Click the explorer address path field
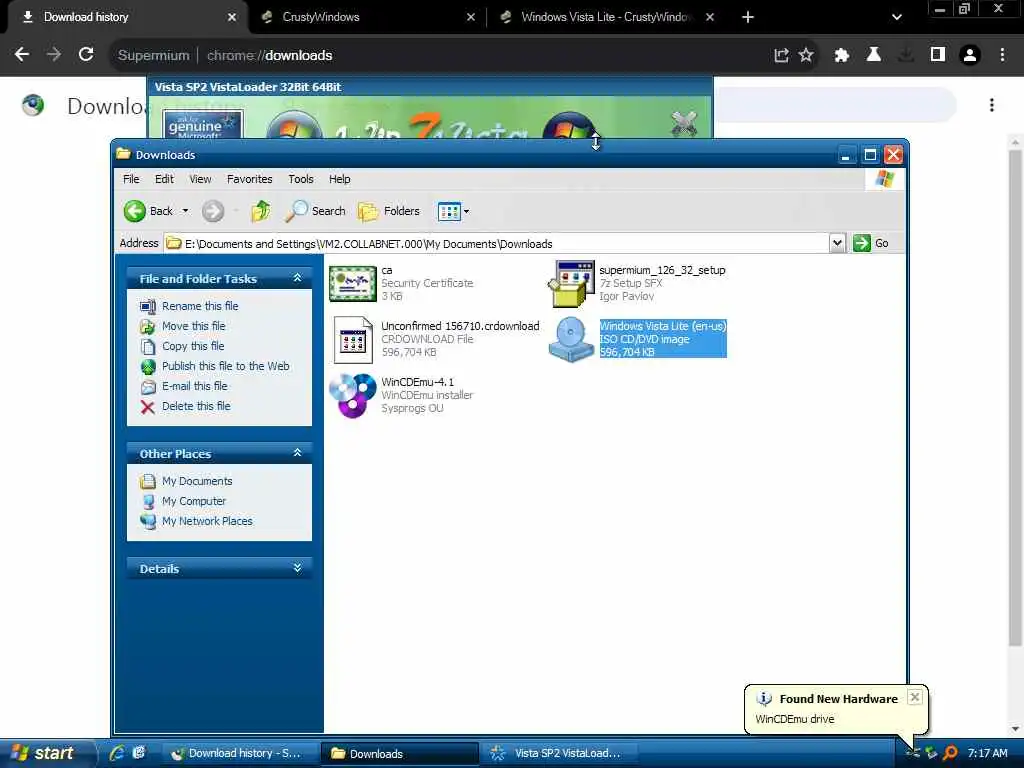Viewport: 1024px width, 768px height. [x=496, y=244]
